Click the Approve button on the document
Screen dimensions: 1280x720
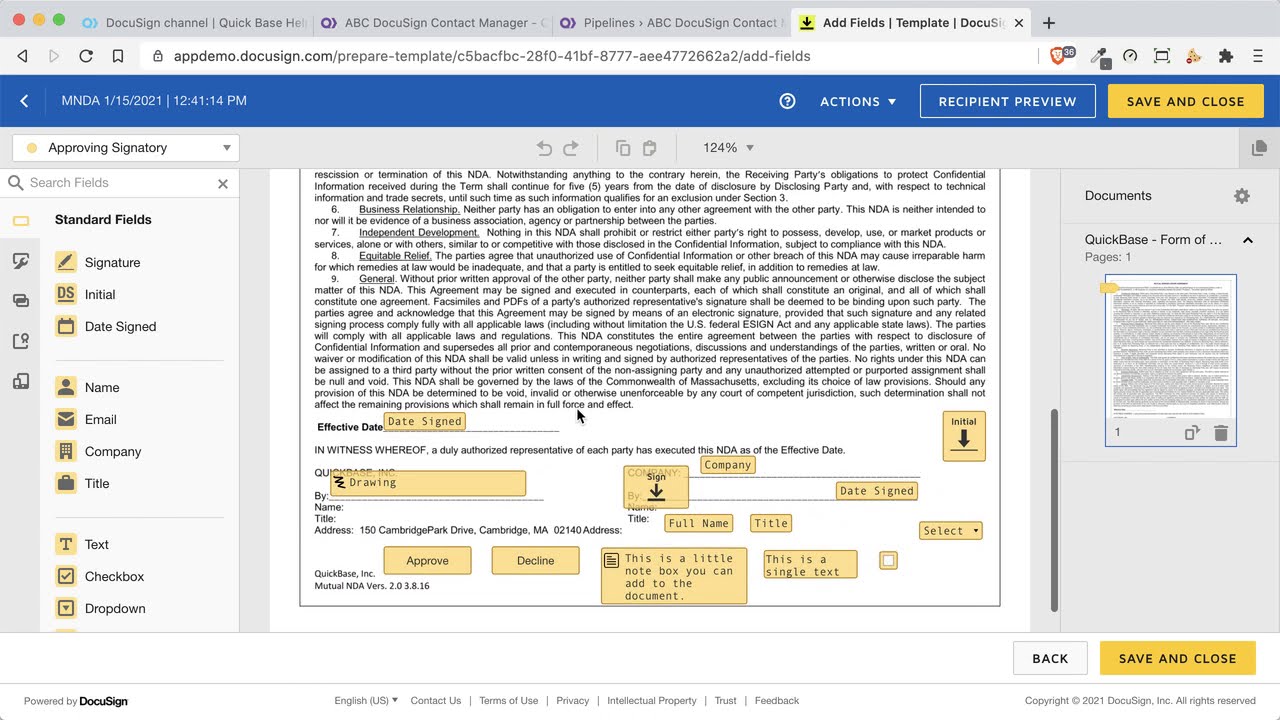pyautogui.click(x=427, y=560)
